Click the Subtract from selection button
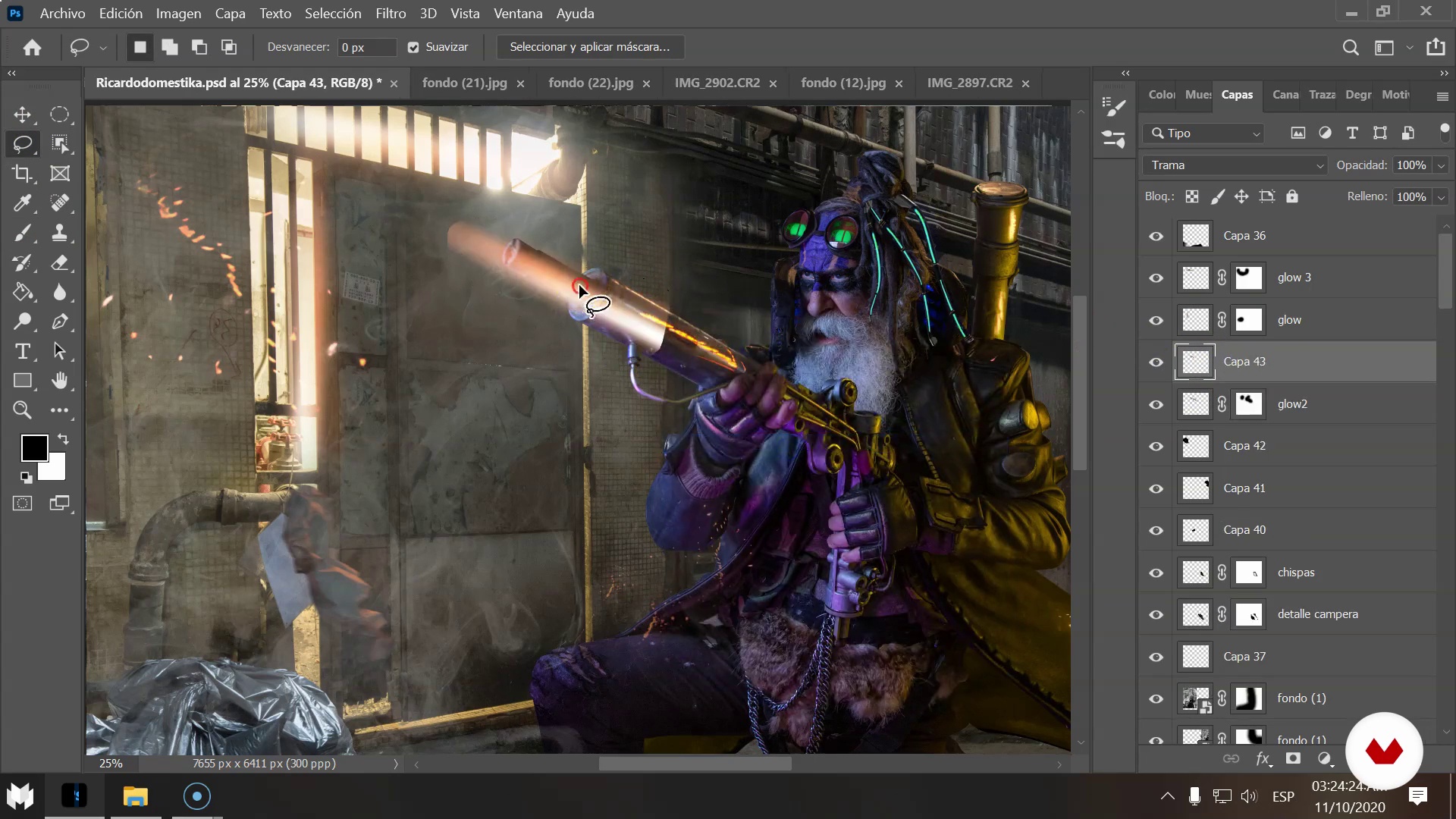The image size is (1456, 819). click(x=199, y=47)
